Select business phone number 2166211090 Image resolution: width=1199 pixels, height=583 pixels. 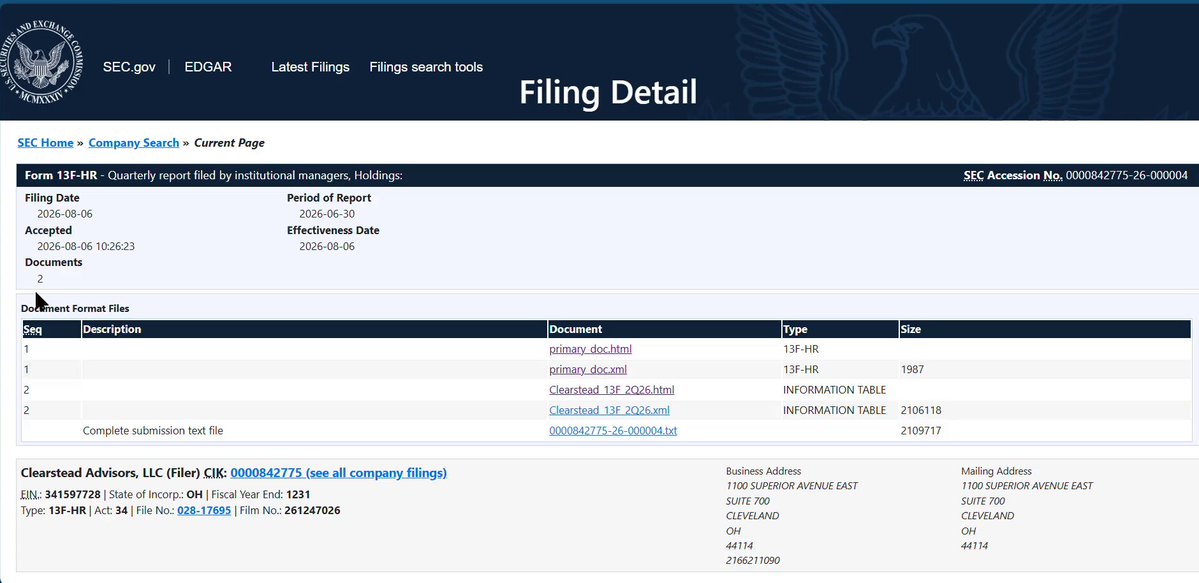coord(753,561)
